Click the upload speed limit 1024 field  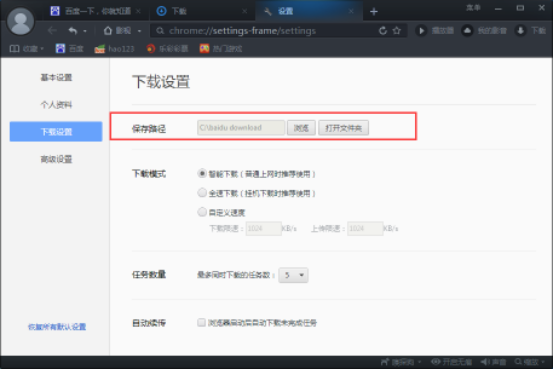pos(365,229)
